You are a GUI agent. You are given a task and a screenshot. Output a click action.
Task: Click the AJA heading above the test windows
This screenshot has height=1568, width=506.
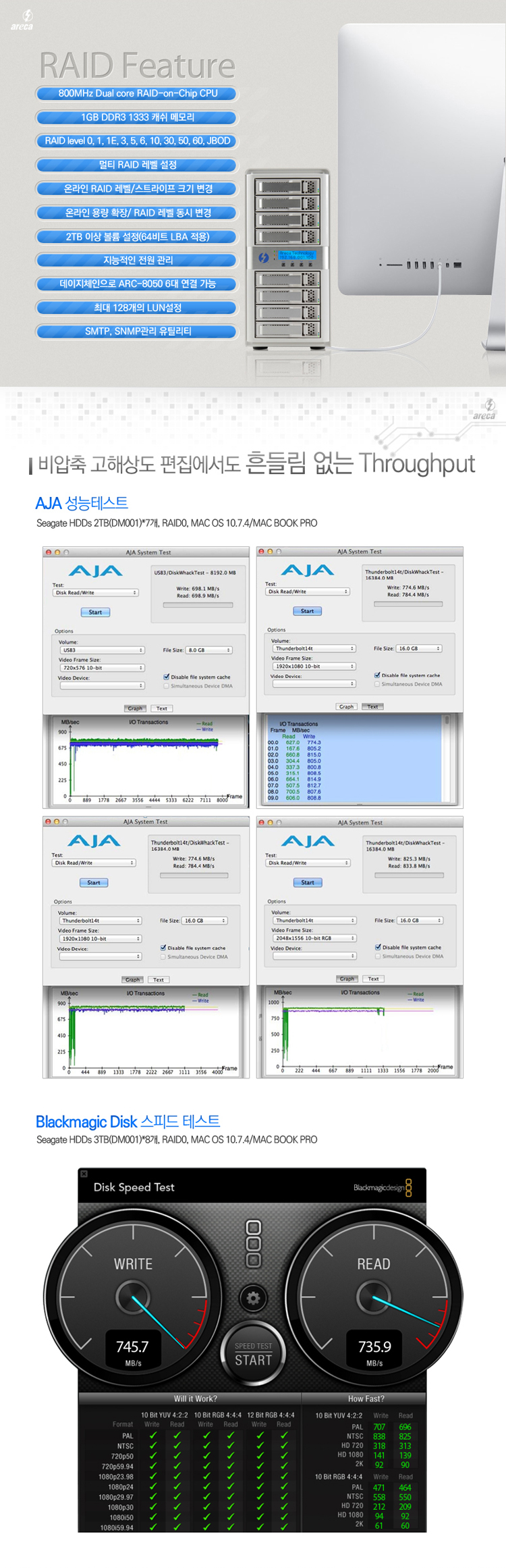pos(82,503)
